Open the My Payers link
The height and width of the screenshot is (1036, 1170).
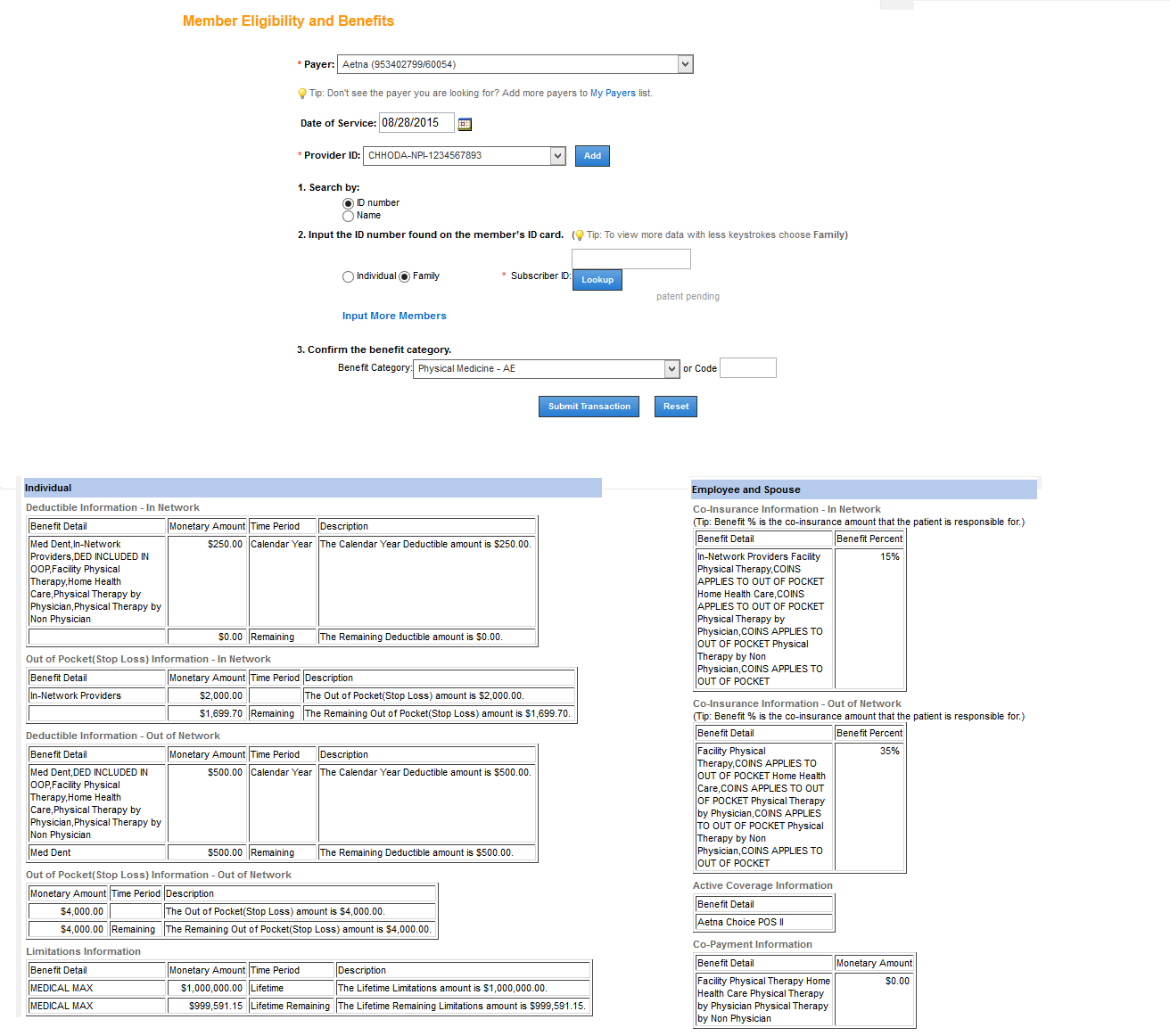tap(613, 93)
